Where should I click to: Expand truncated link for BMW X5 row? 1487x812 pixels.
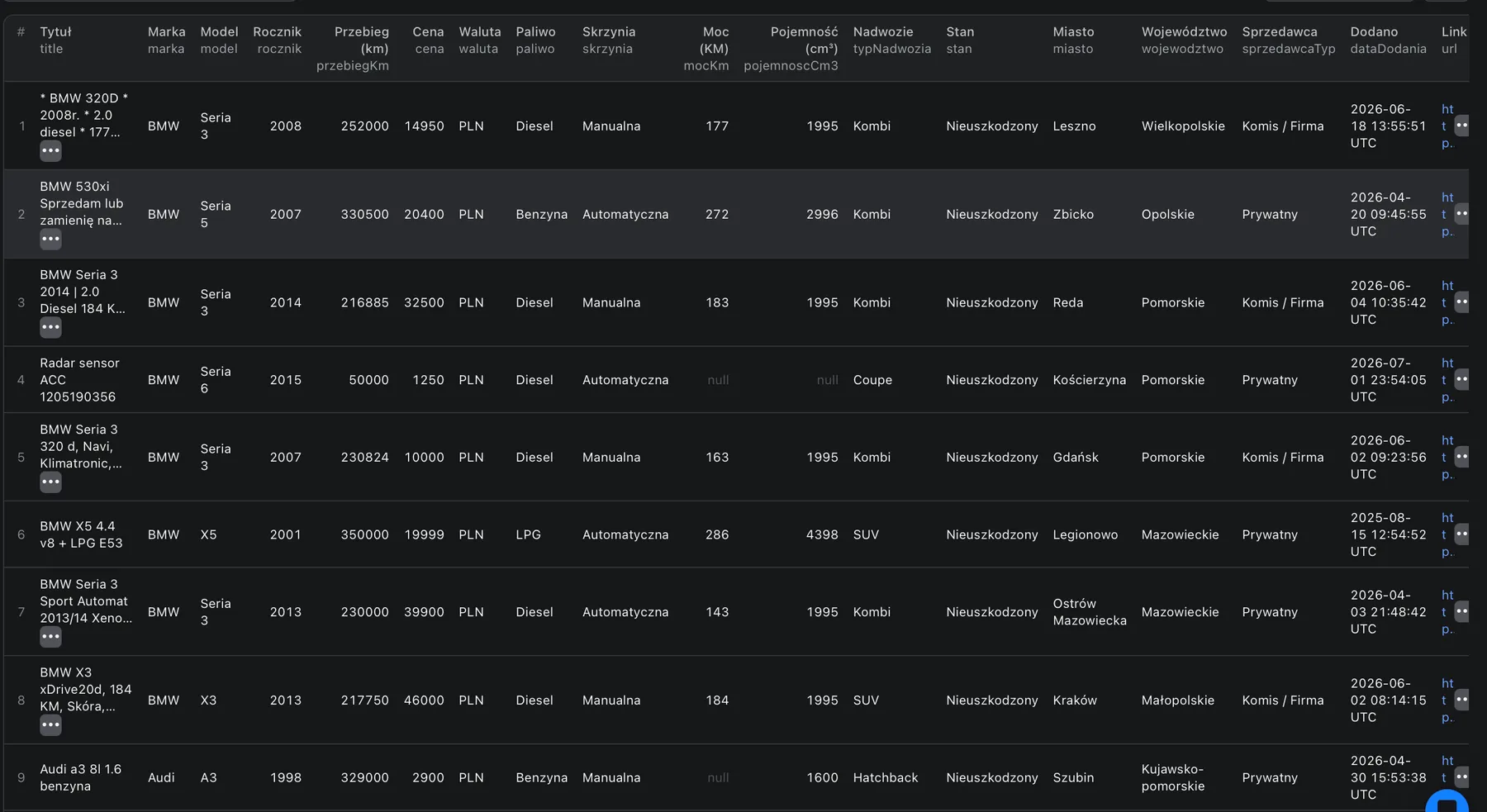pyautogui.click(x=1461, y=534)
